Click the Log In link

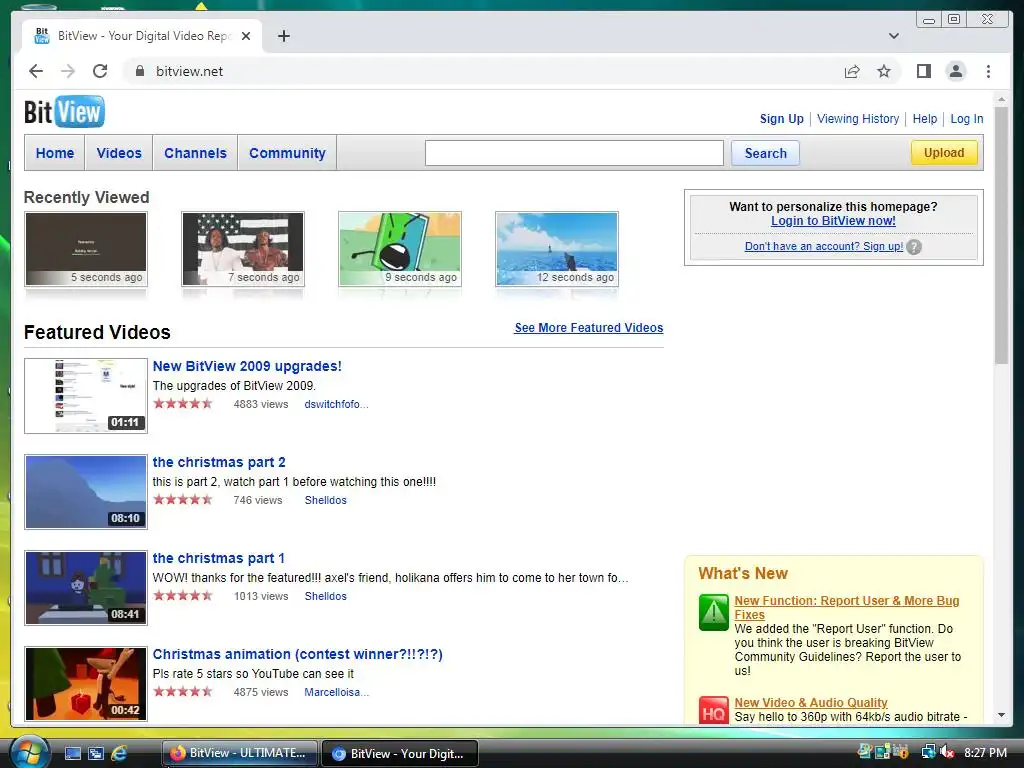[x=967, y=119]
